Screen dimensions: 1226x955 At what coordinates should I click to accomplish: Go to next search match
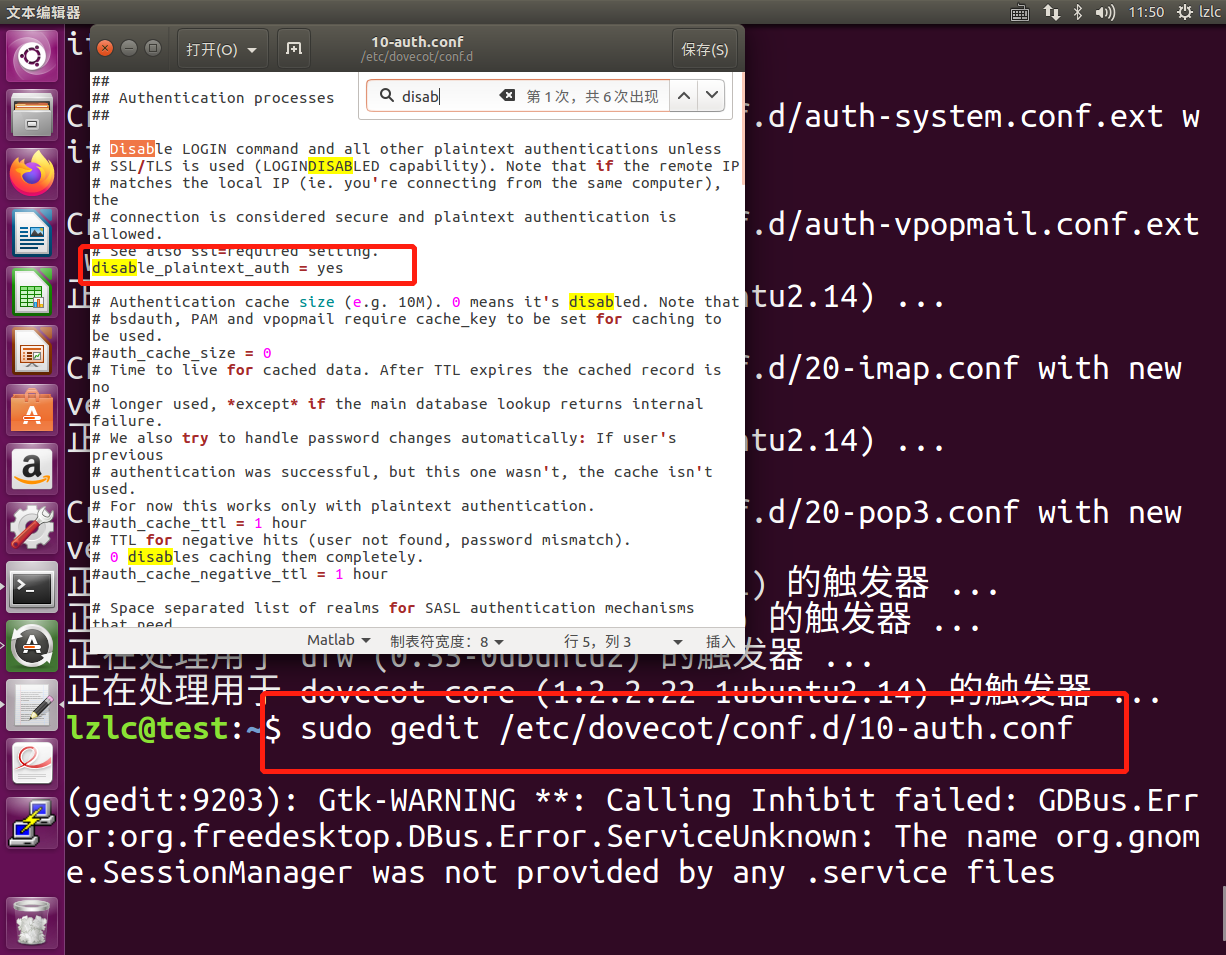711,96
